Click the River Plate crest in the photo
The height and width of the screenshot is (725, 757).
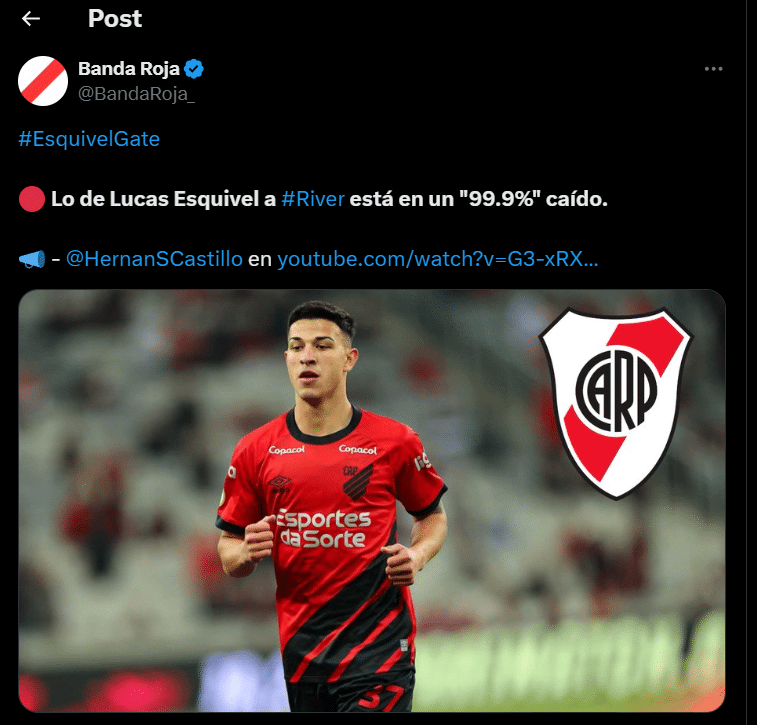[x=616, y=403]
